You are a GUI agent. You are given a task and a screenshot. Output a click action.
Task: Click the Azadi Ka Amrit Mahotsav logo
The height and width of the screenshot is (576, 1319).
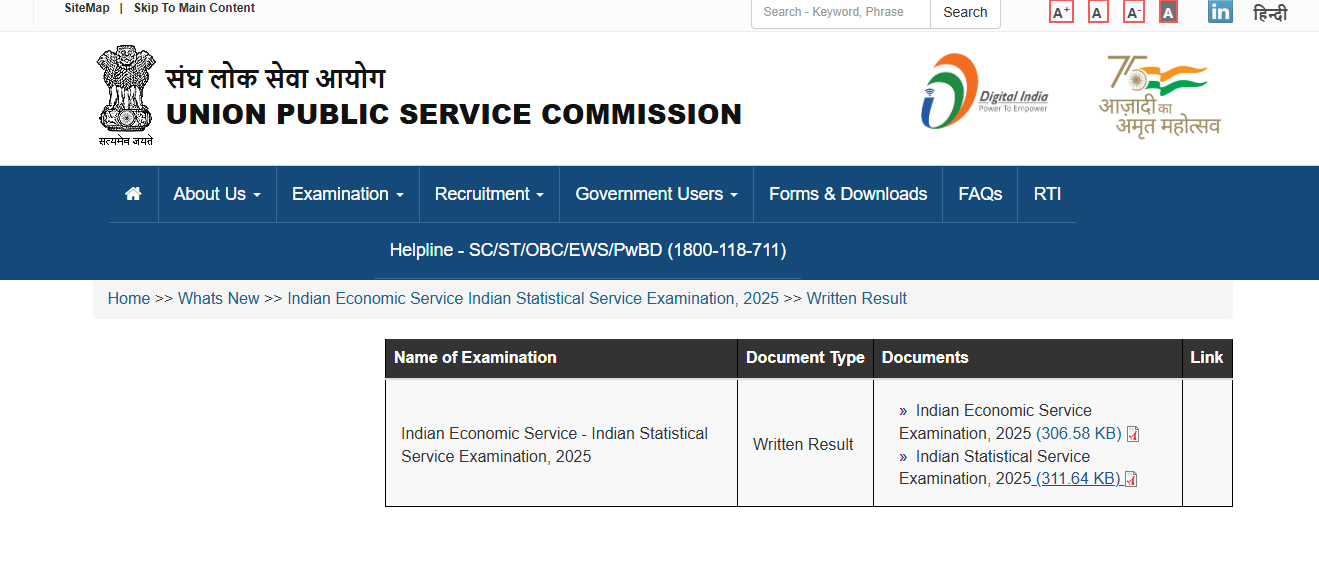pyautogui.click(x=1160, y=96)
